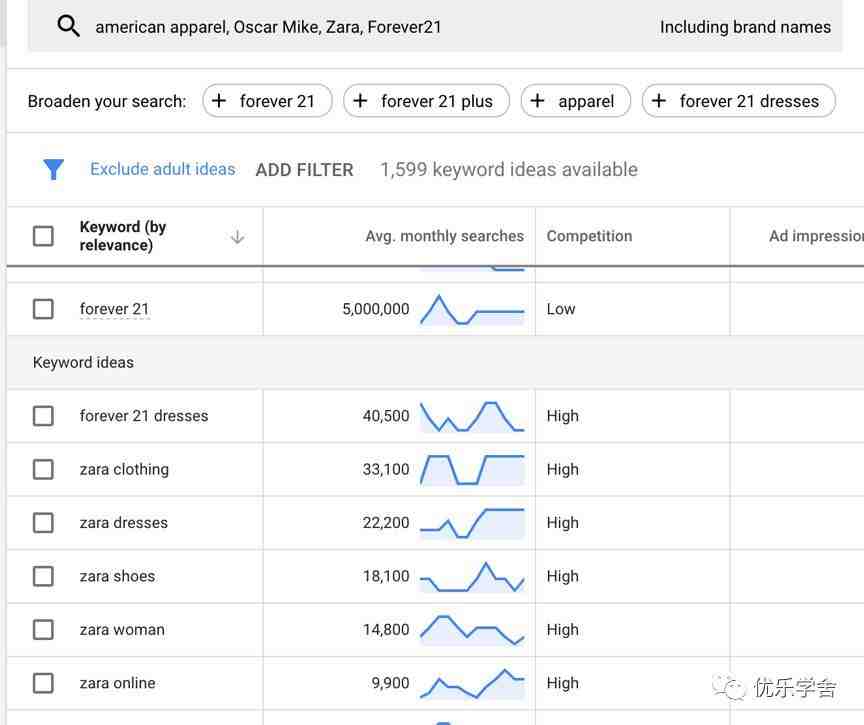Add 'forever 21 dresses' suggestion chip
Screen dimensions: 864x725
click(x=738, y=101)
